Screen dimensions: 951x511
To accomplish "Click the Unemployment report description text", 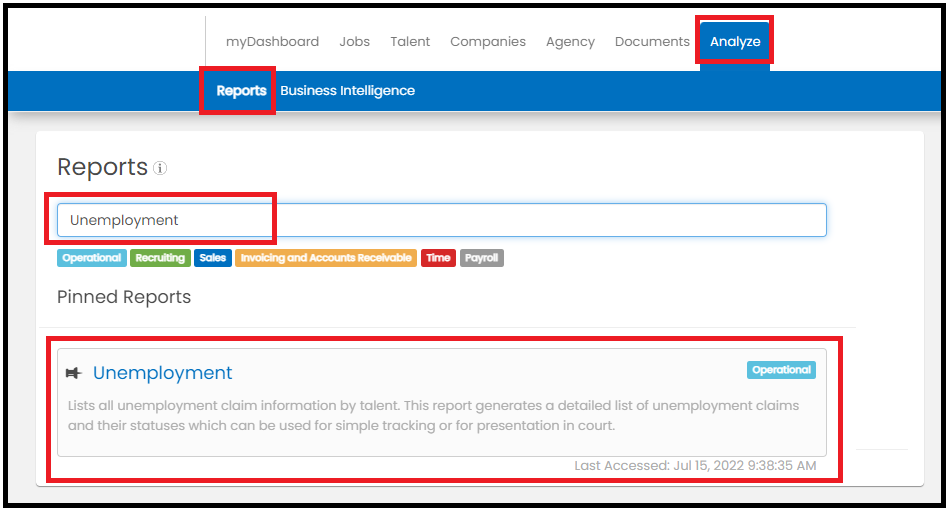I will [x=433, y=415].
